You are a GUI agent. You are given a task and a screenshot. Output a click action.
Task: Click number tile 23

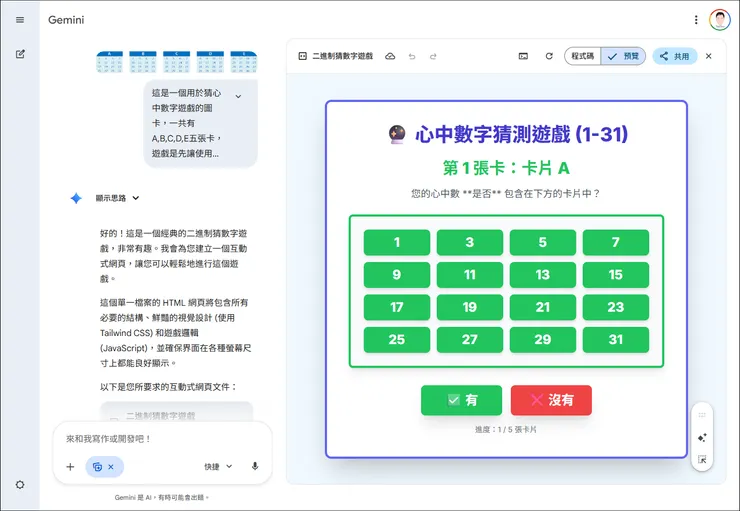pos(616,307)
